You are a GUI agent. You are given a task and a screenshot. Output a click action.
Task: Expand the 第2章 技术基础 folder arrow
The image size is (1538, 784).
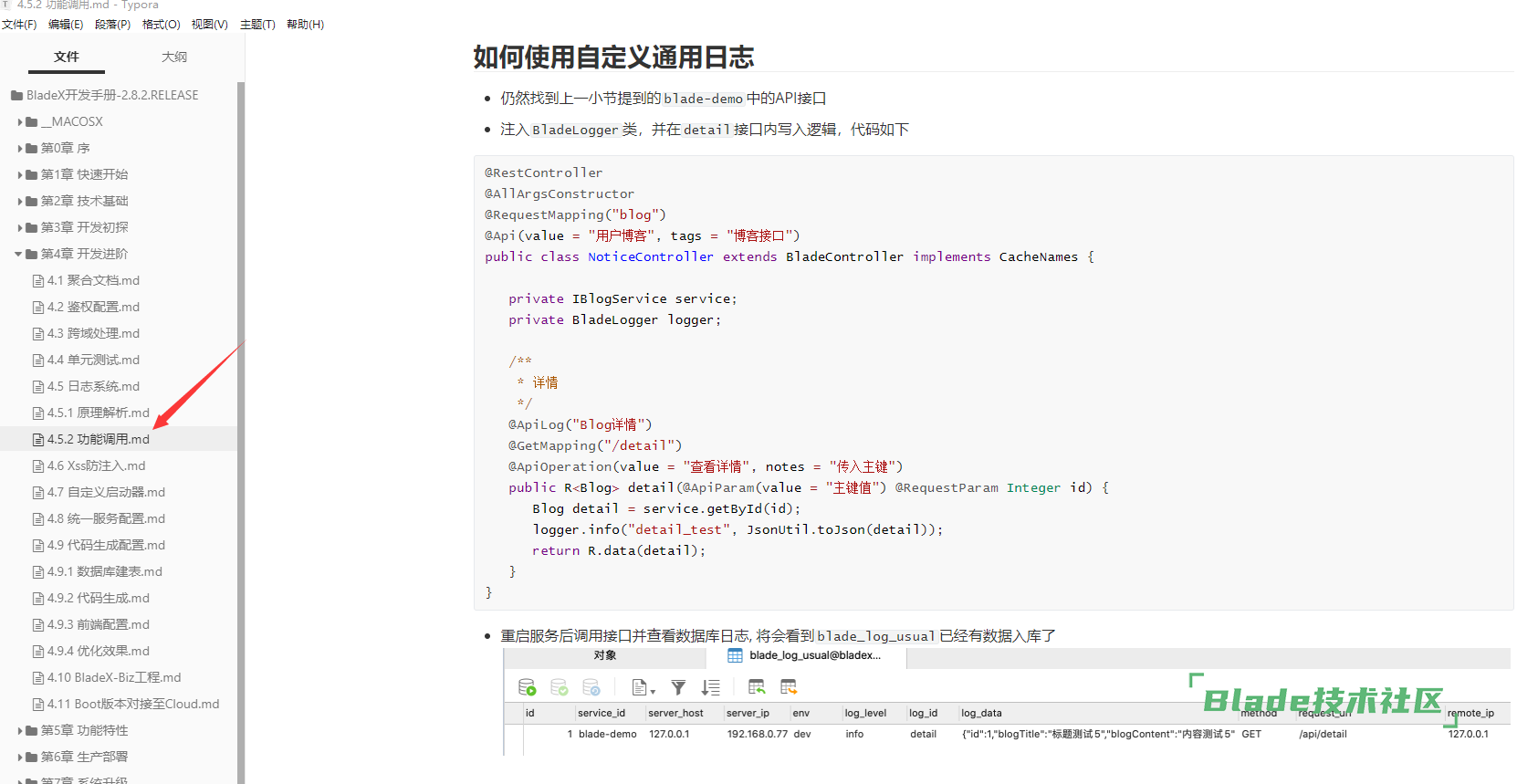point(20,202)
